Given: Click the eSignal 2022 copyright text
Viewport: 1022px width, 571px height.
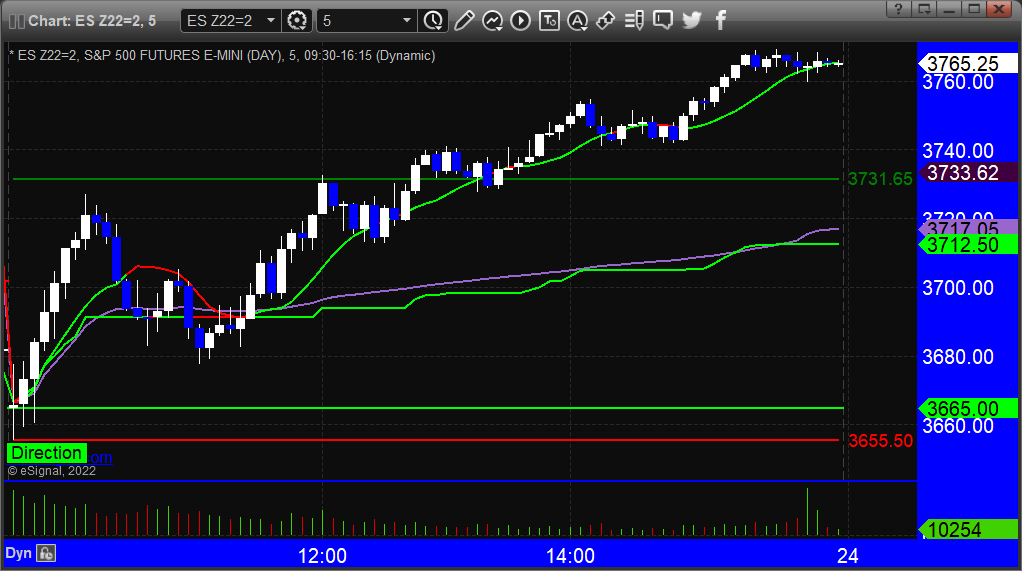Looking at the screenshot, I should pos(51,471).
